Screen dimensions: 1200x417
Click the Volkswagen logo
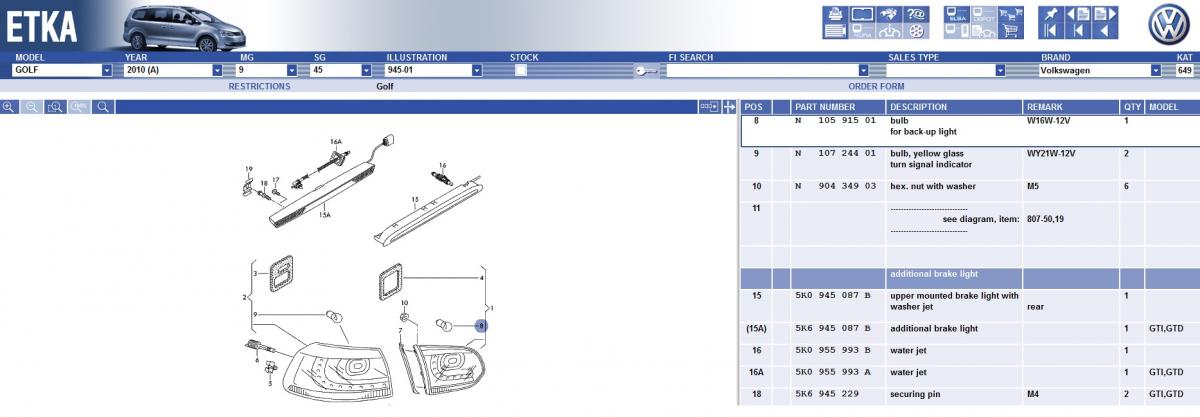tap(1168, 22)
